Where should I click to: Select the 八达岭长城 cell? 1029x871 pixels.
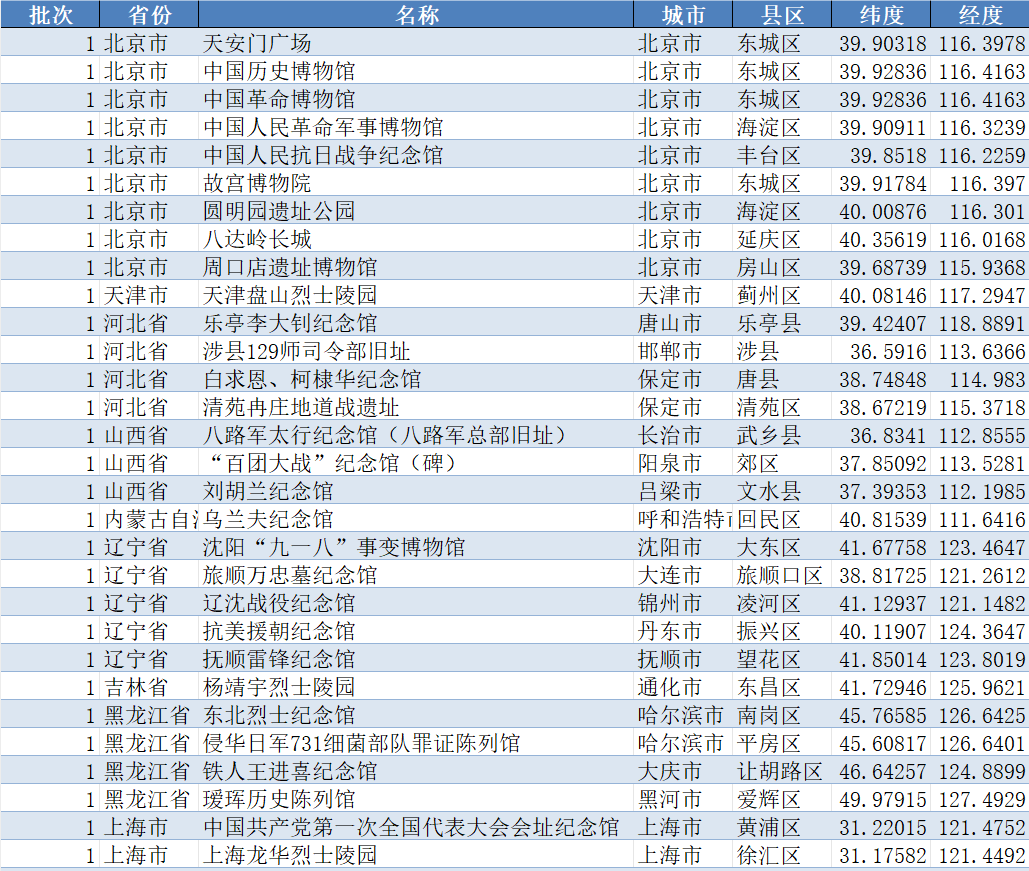point(257,240)
